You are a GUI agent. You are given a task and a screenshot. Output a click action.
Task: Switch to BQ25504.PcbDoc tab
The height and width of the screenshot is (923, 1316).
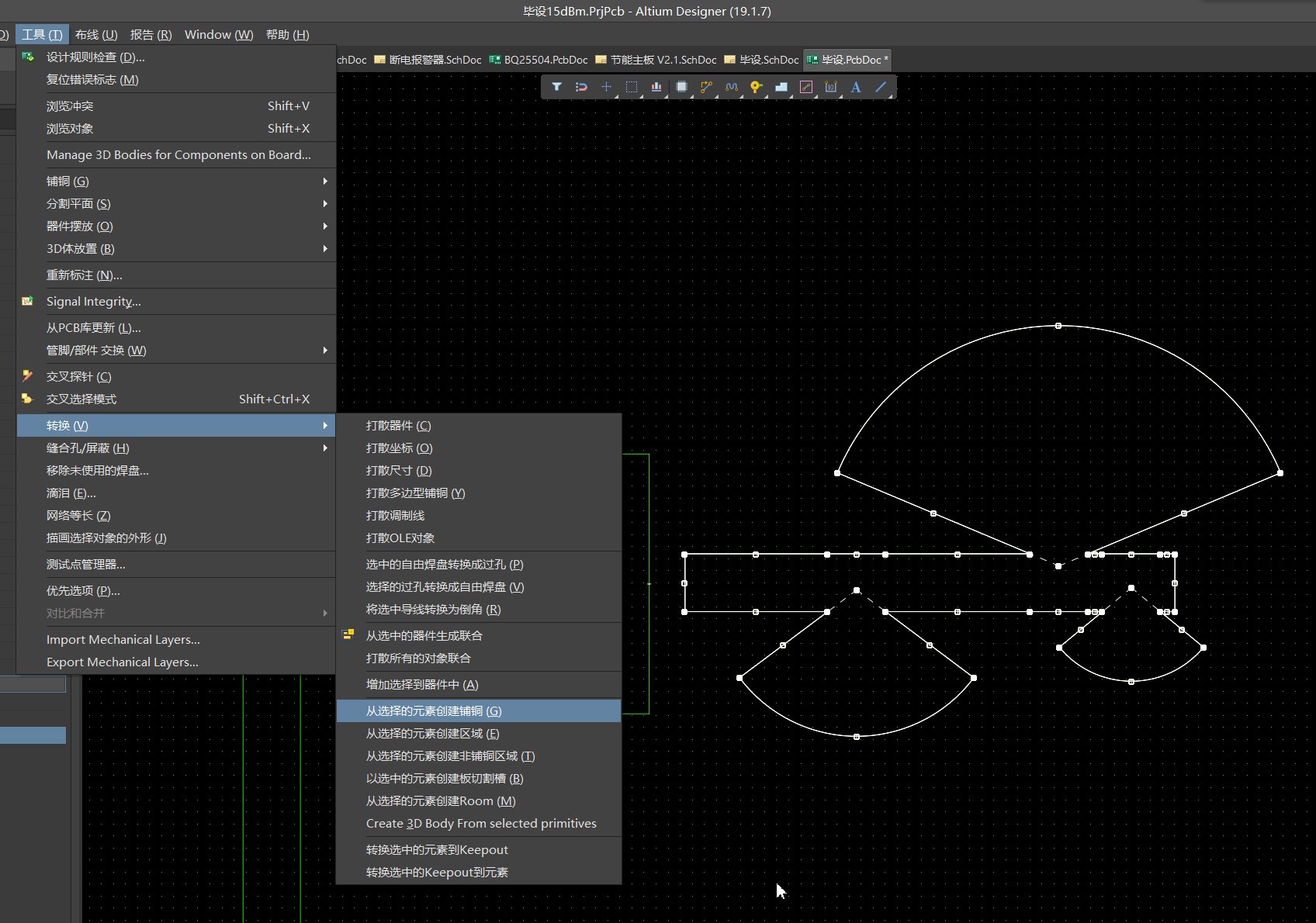tap(539, 60)
